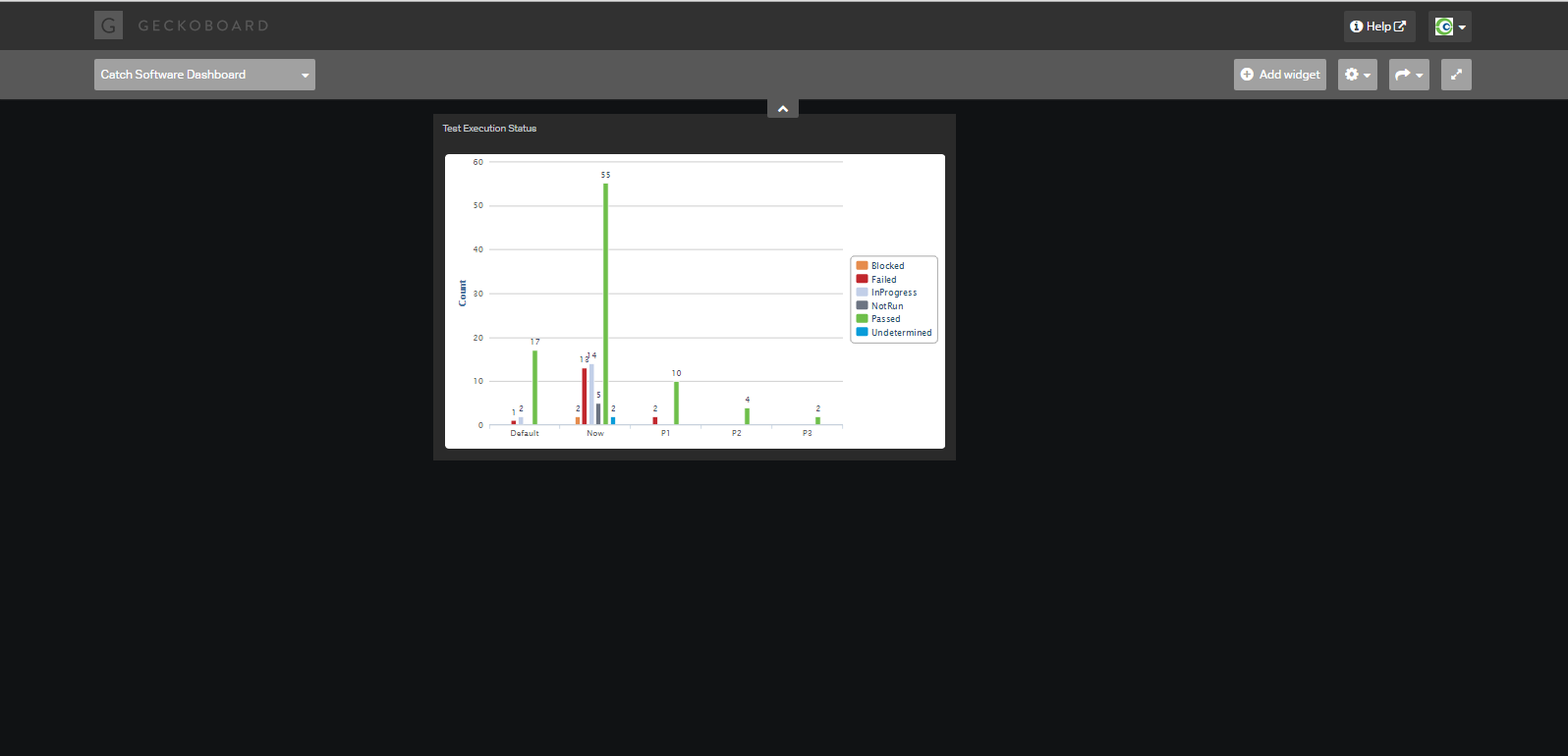The height and width of the screenshot is (756, 1568).
Task: Select the Test Execution Status widget title
Action: (x=489, y=129)
